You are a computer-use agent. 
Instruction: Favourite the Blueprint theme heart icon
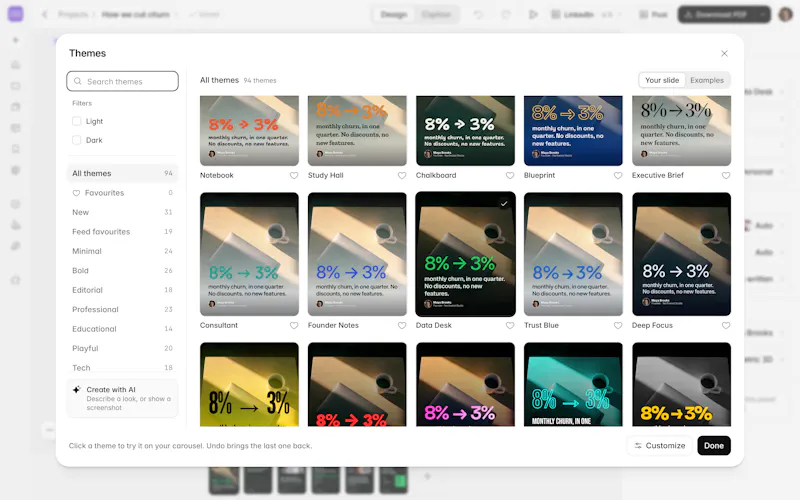click(x=618, y=176)
